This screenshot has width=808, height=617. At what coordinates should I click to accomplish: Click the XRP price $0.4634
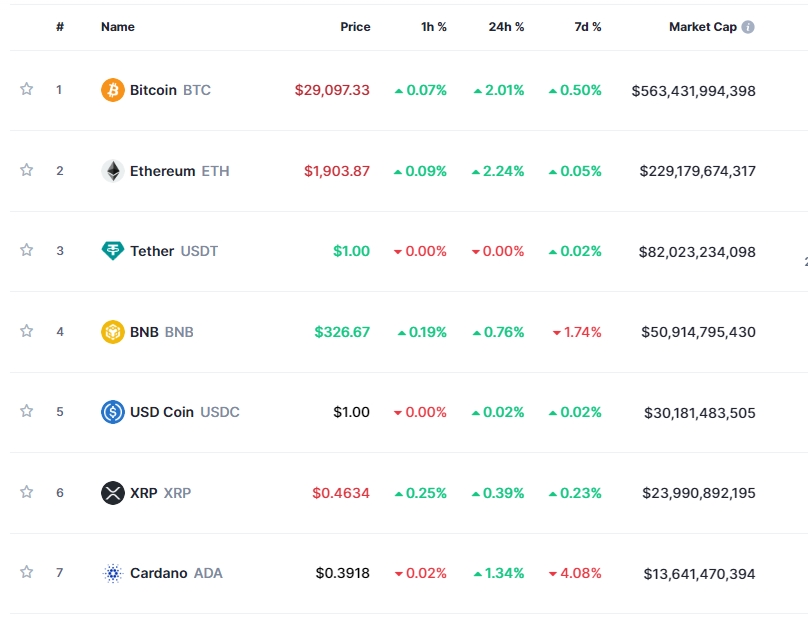341,493
